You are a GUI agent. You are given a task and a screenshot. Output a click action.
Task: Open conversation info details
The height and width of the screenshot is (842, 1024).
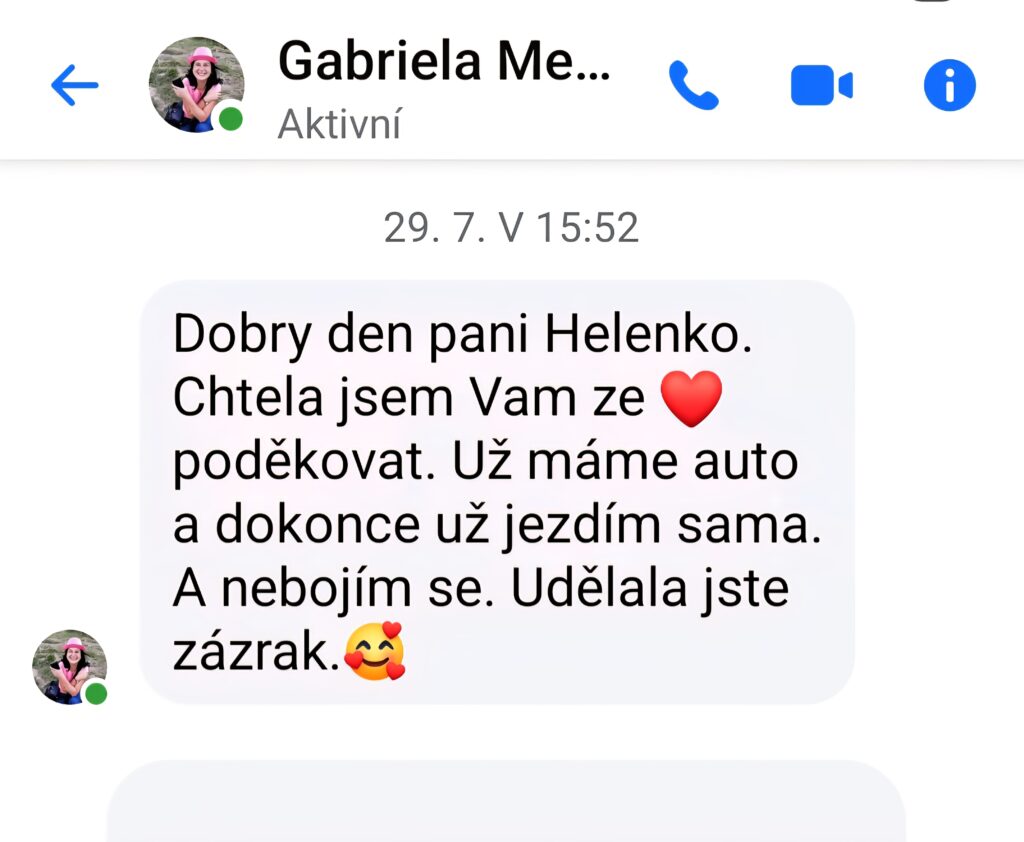click(x=950, y=86)
